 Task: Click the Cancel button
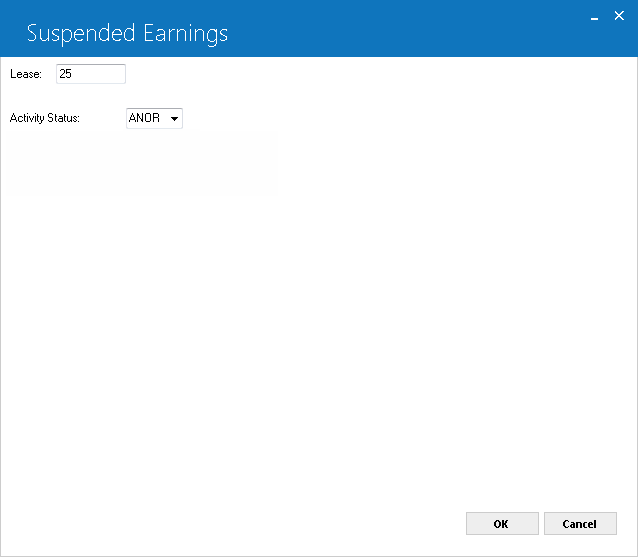(x=580, y=524)
